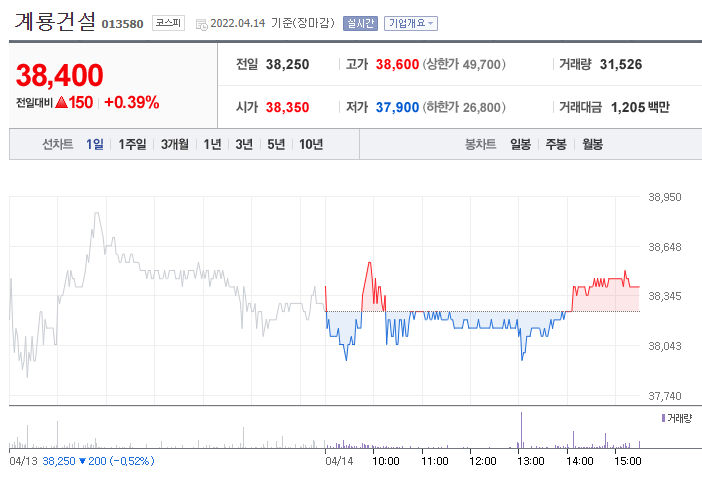Click the upper limit price 49,700
Image resolution: width=702 pixels, height=483 pixels.
[481, 64]
